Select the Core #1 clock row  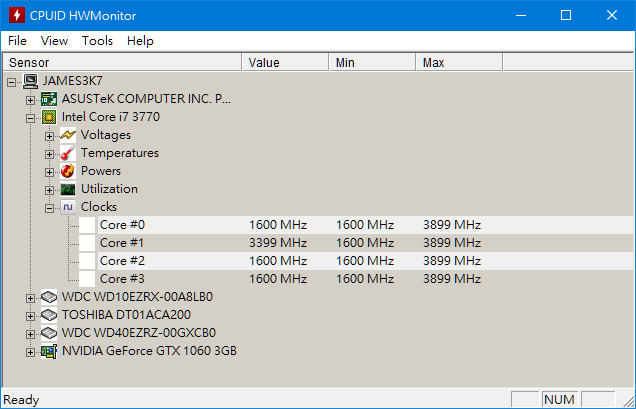[365, 243]
